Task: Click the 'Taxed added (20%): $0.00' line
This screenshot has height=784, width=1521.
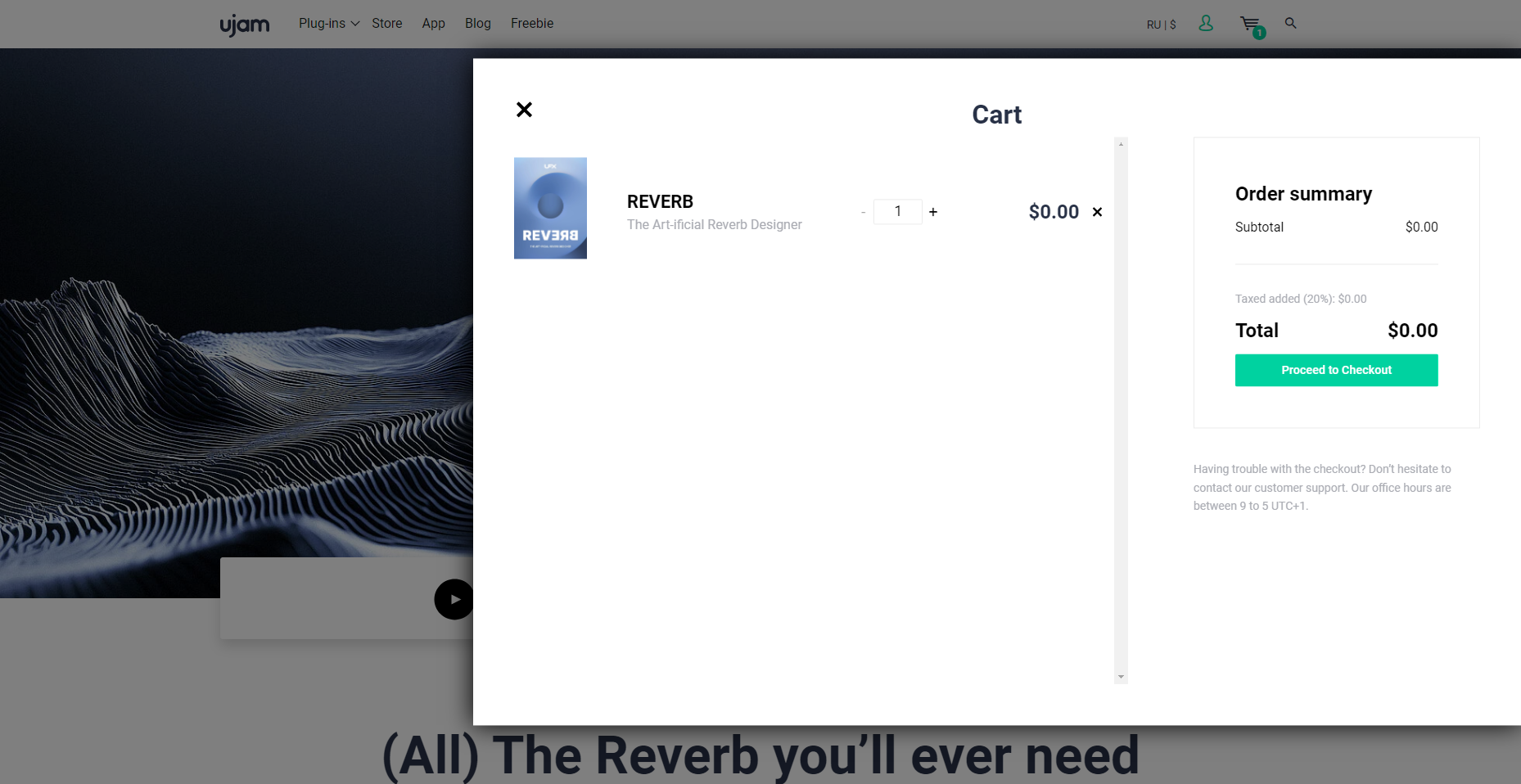Action: (x=1301, y=299)
